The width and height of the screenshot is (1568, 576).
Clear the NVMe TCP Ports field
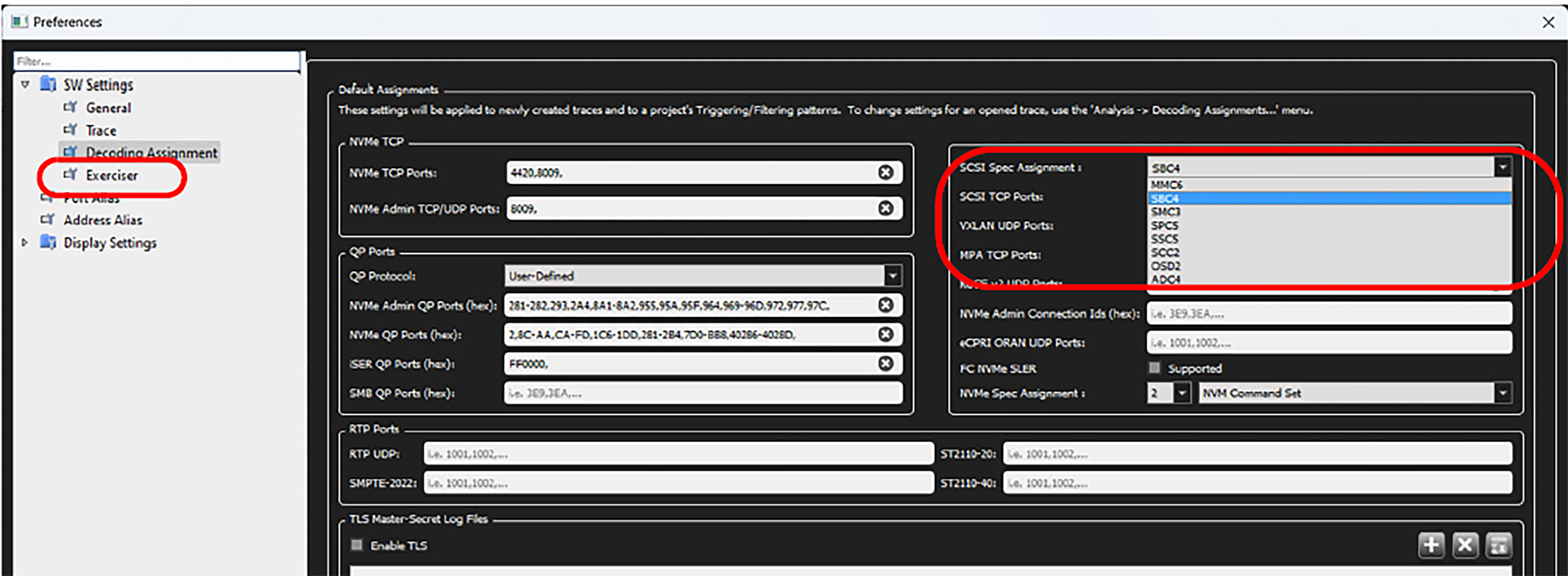(886, 173)
